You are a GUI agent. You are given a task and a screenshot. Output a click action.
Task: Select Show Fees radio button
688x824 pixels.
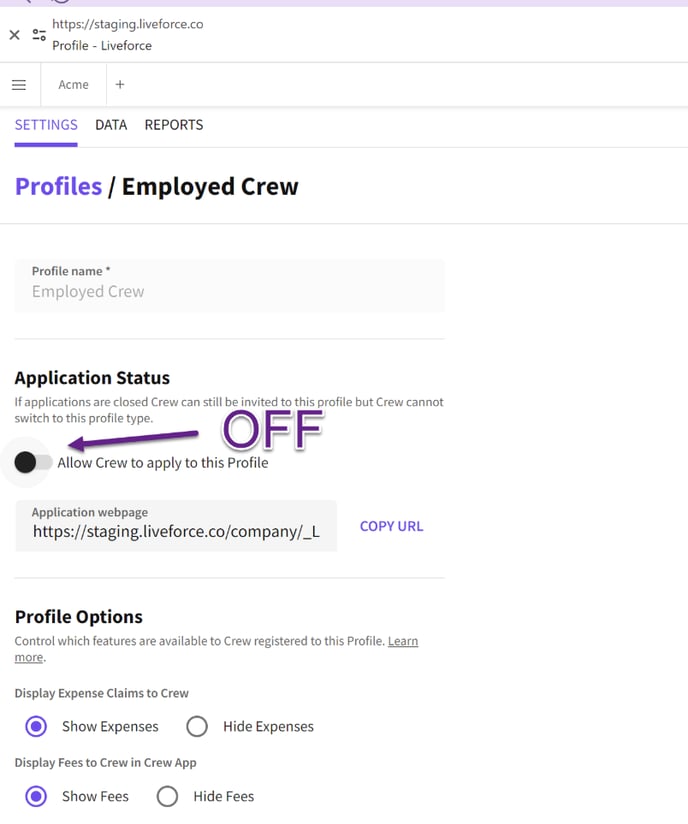coord(37,796)
